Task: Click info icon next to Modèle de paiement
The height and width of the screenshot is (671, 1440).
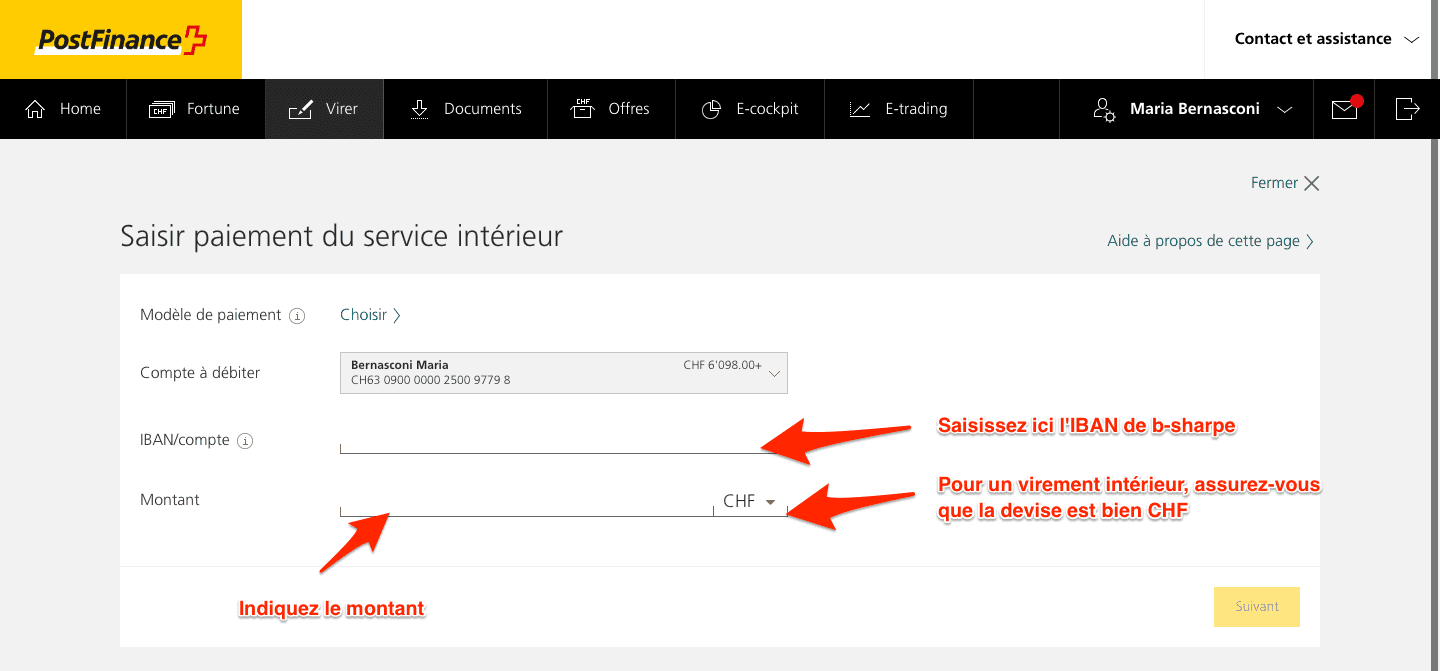Action: click(x=297, y=316)
